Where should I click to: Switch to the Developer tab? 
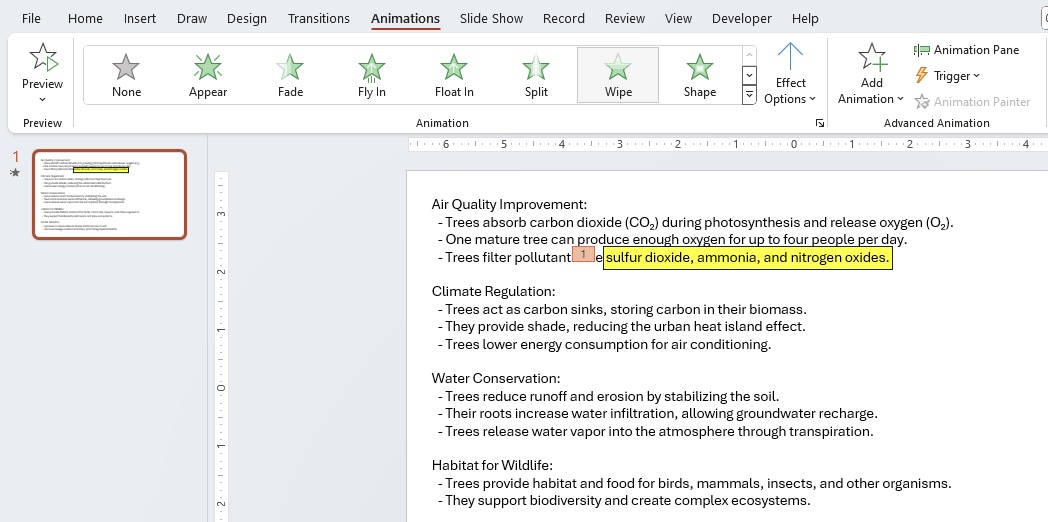(742, 19)
